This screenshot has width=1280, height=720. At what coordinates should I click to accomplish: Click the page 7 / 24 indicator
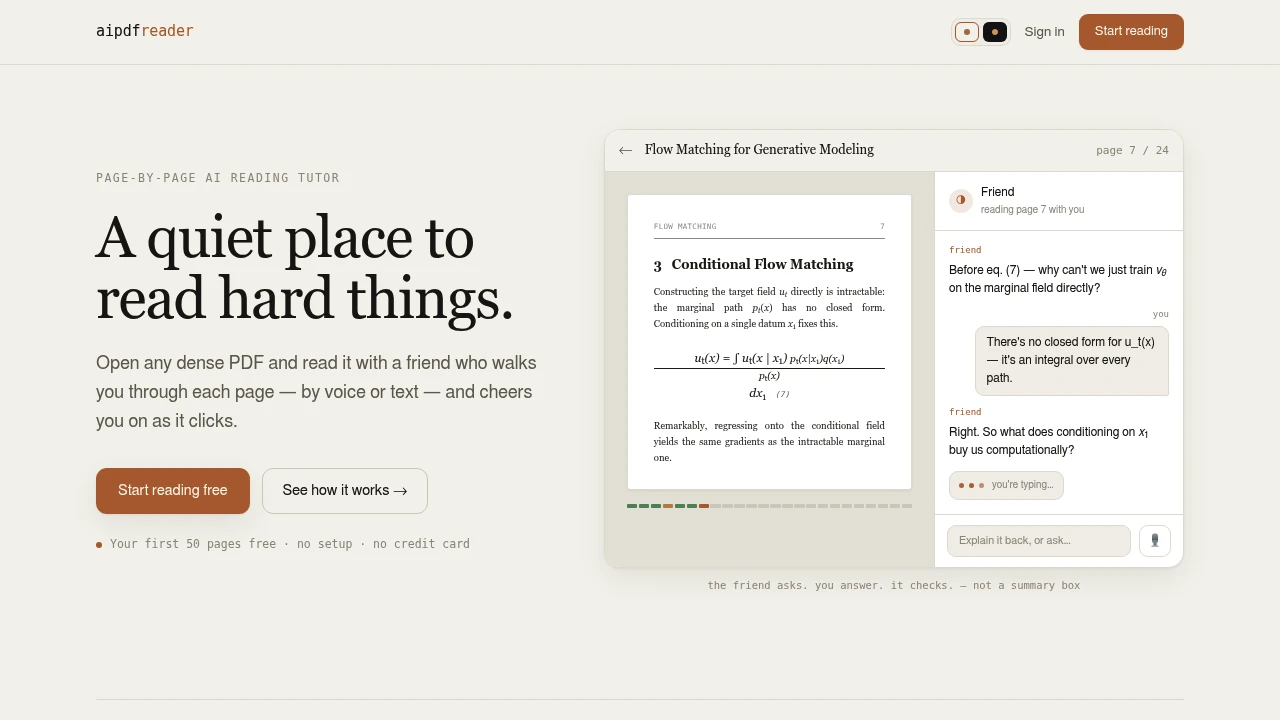pos(1132,151)
